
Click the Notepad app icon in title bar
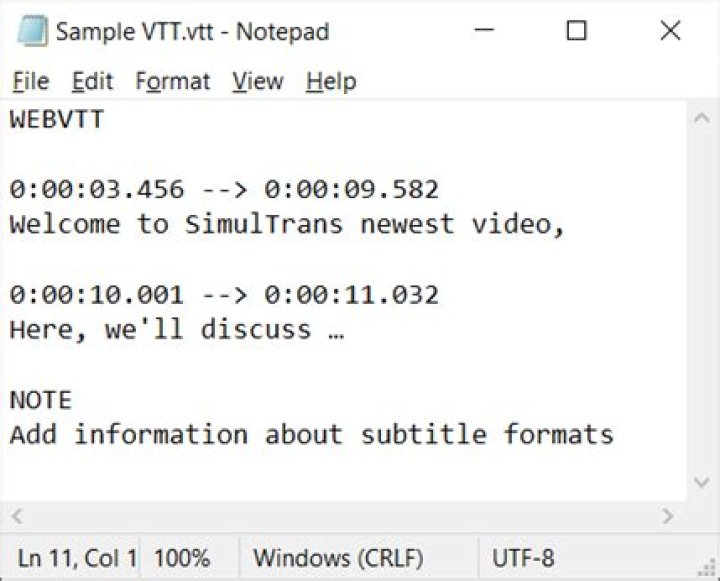(32, 31)
